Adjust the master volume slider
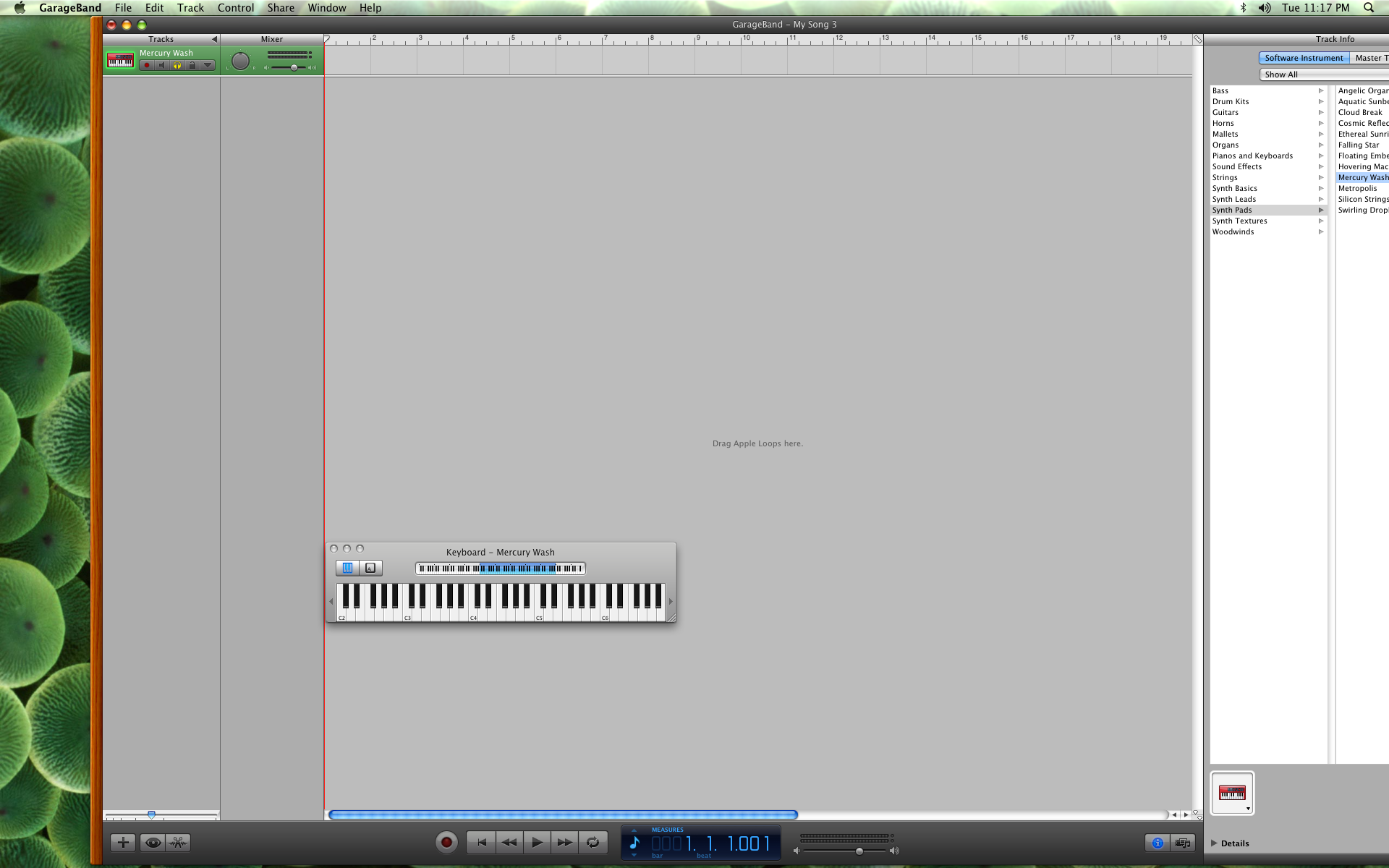Viewport: 1389px width, 868px height. click(x=859, y=851)
